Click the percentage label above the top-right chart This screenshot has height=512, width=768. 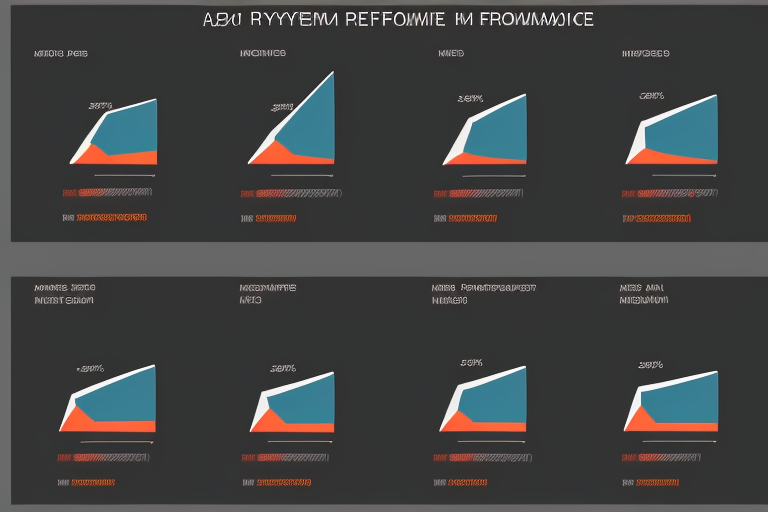coord(652,96)
